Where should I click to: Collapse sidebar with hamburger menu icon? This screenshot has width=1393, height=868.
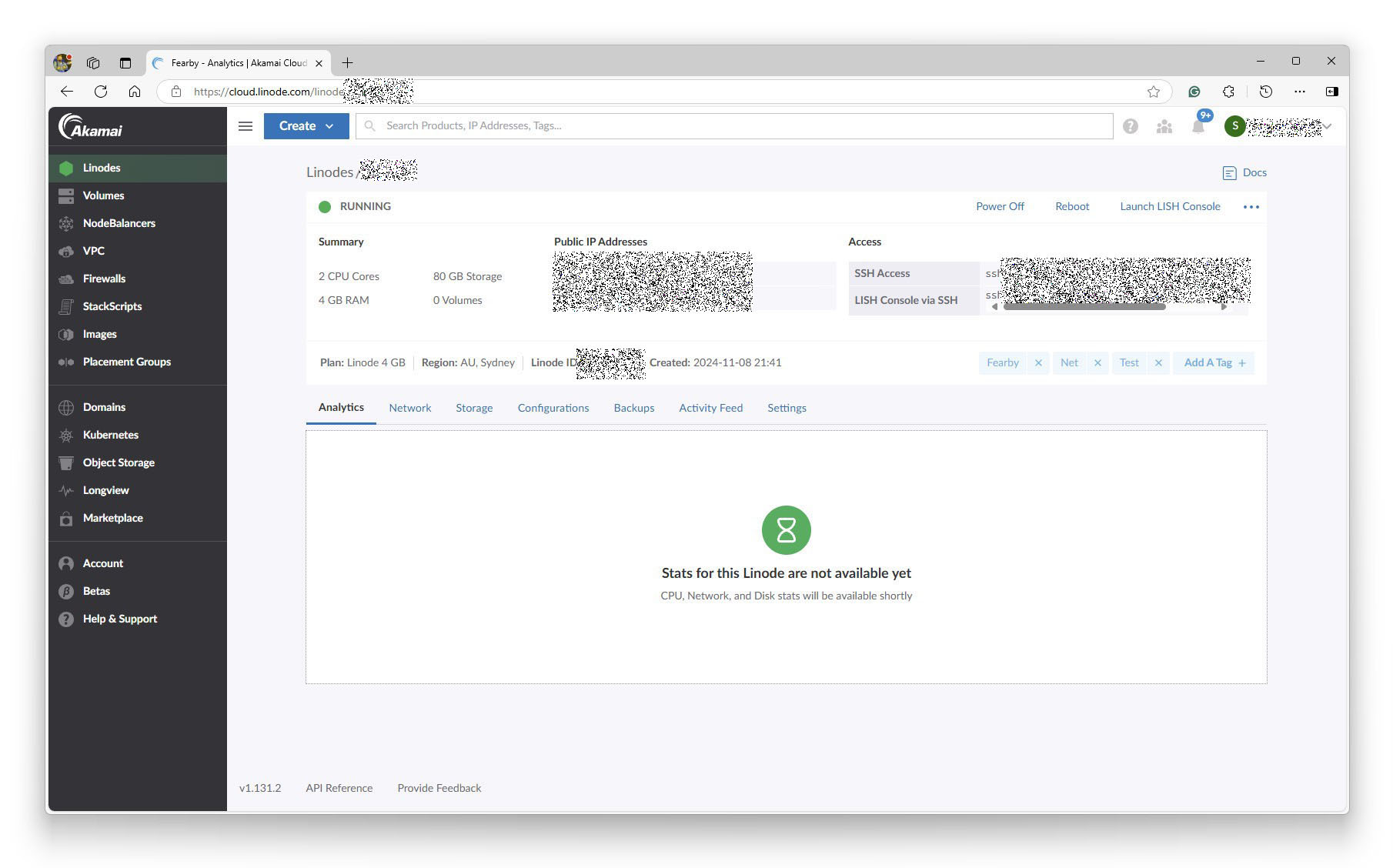pos(246,126)
